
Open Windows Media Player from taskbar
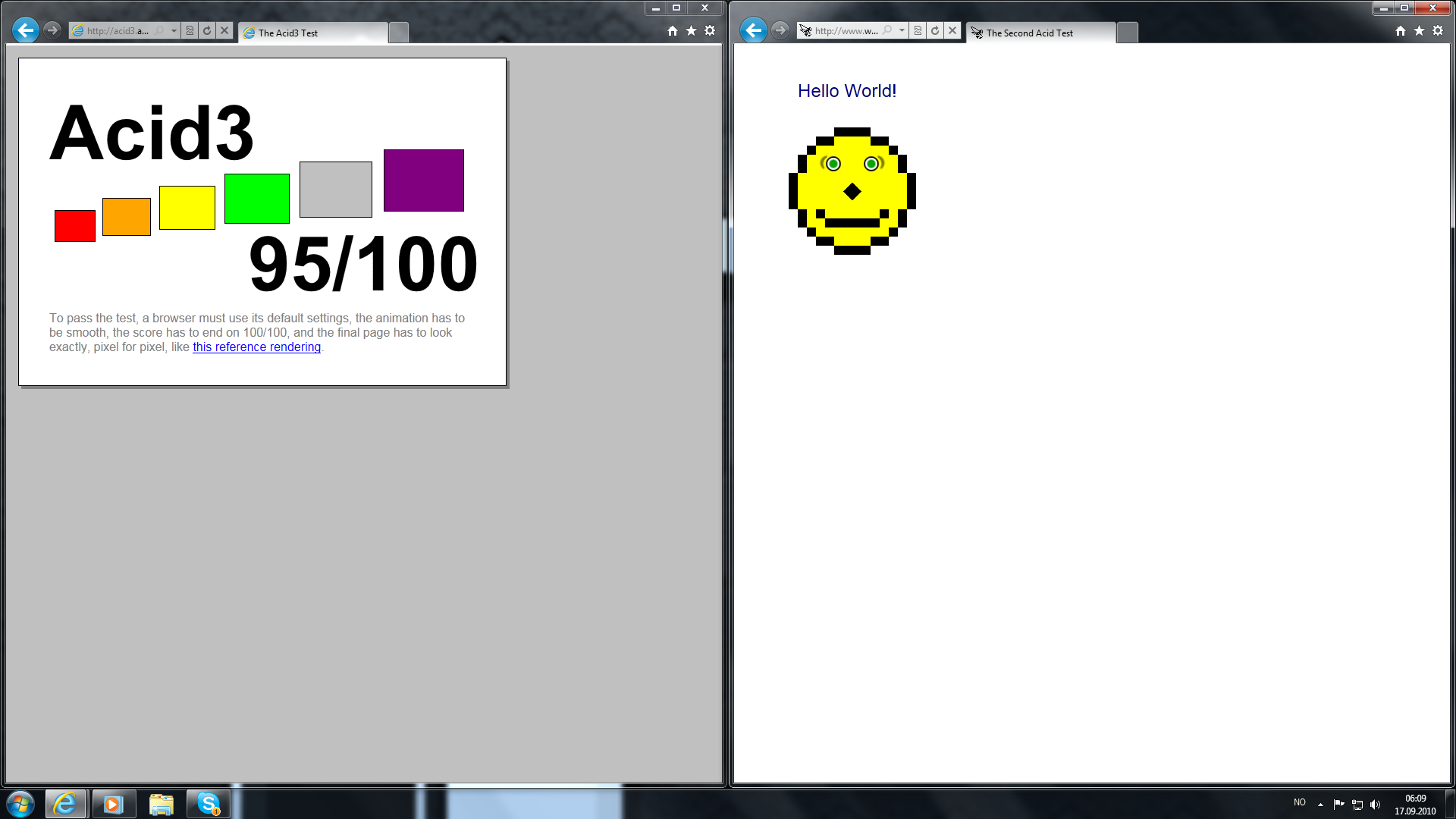[114, 804]
